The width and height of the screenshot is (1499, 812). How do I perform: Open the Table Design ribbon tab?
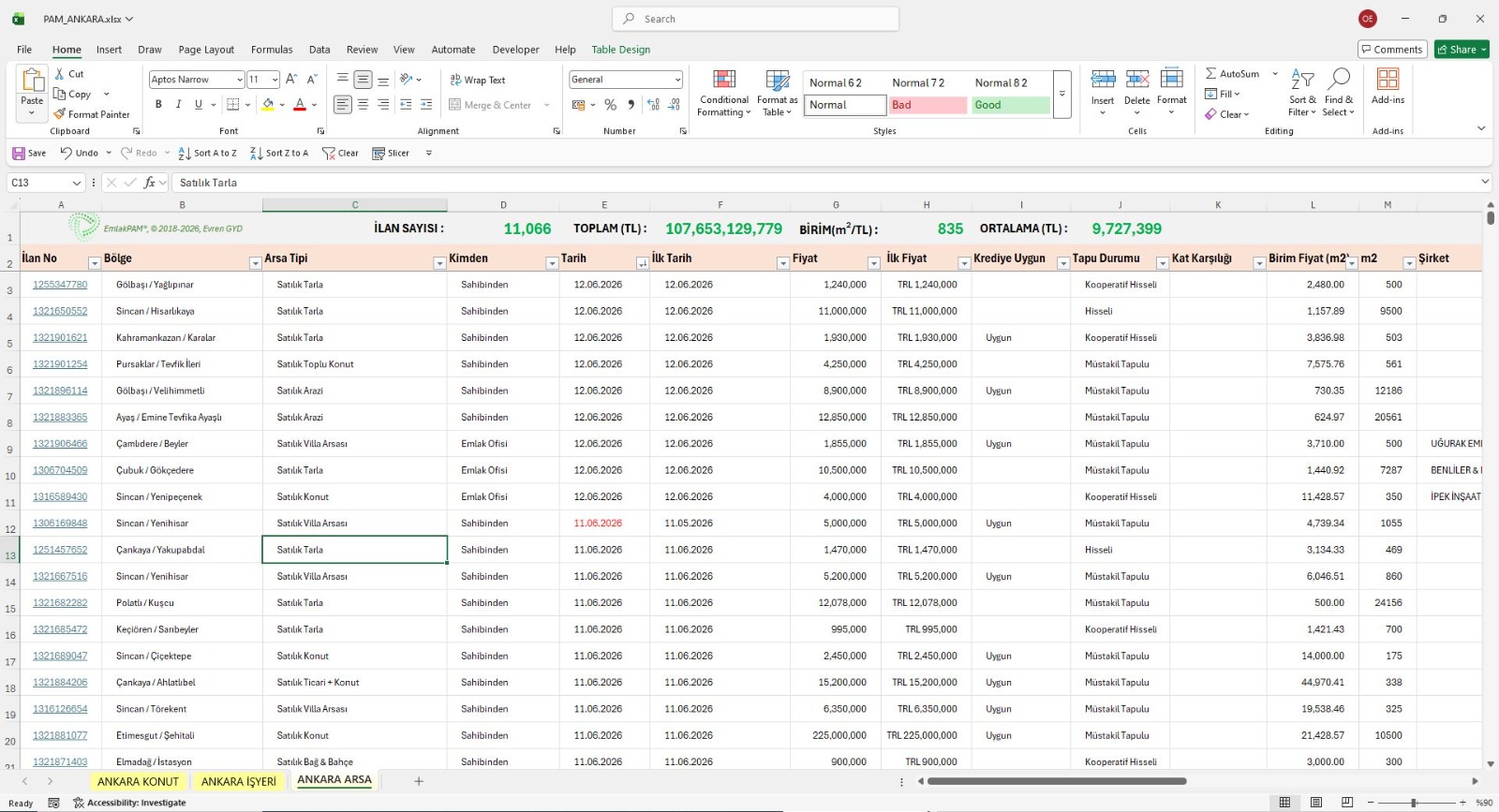tap(620, 50)
